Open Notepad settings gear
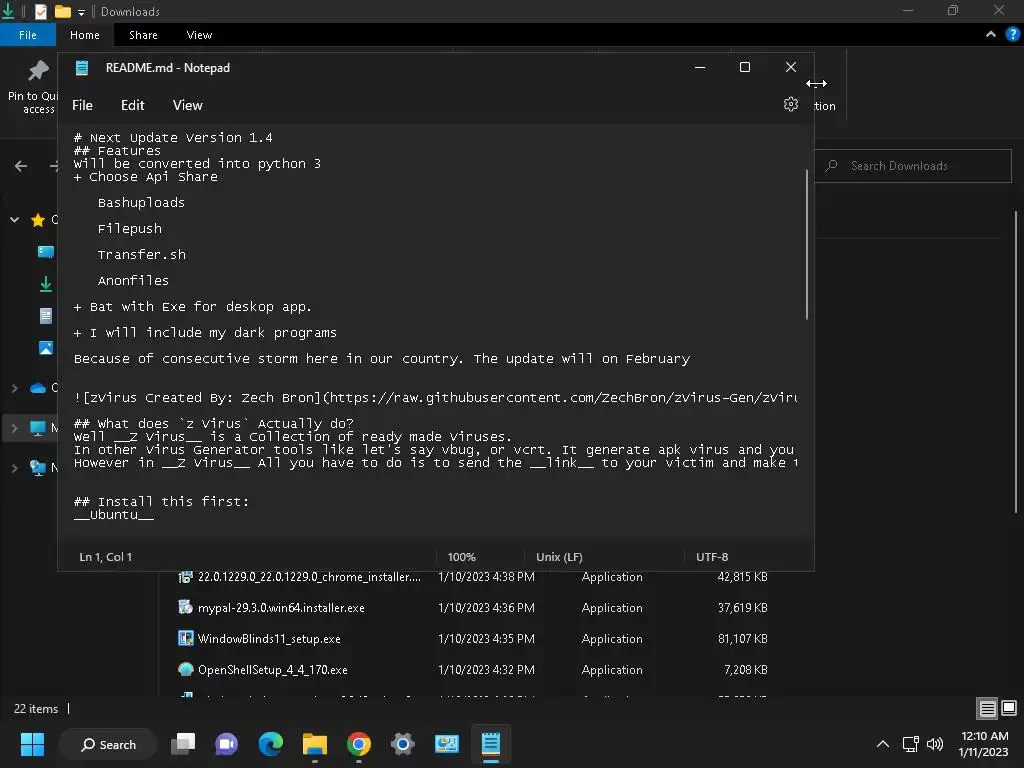 [x=790, y=104]
